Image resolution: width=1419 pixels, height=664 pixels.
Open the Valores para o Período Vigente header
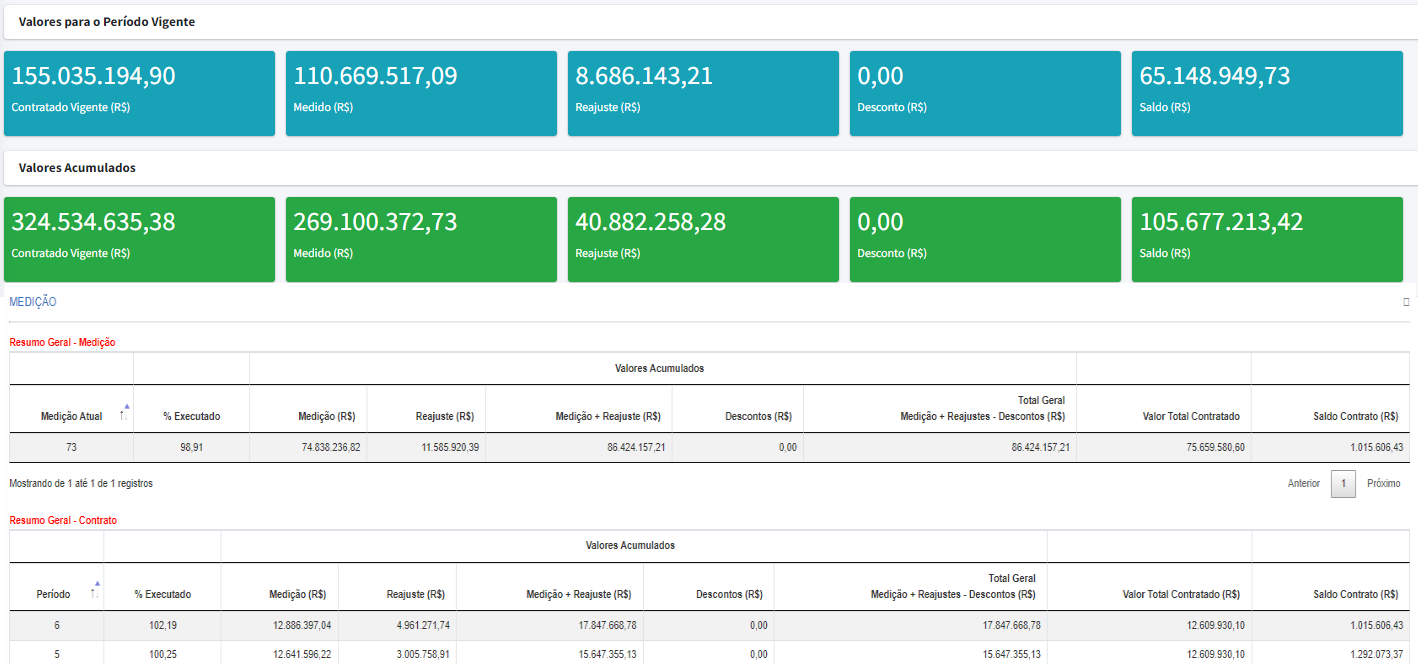pos(107,22)
